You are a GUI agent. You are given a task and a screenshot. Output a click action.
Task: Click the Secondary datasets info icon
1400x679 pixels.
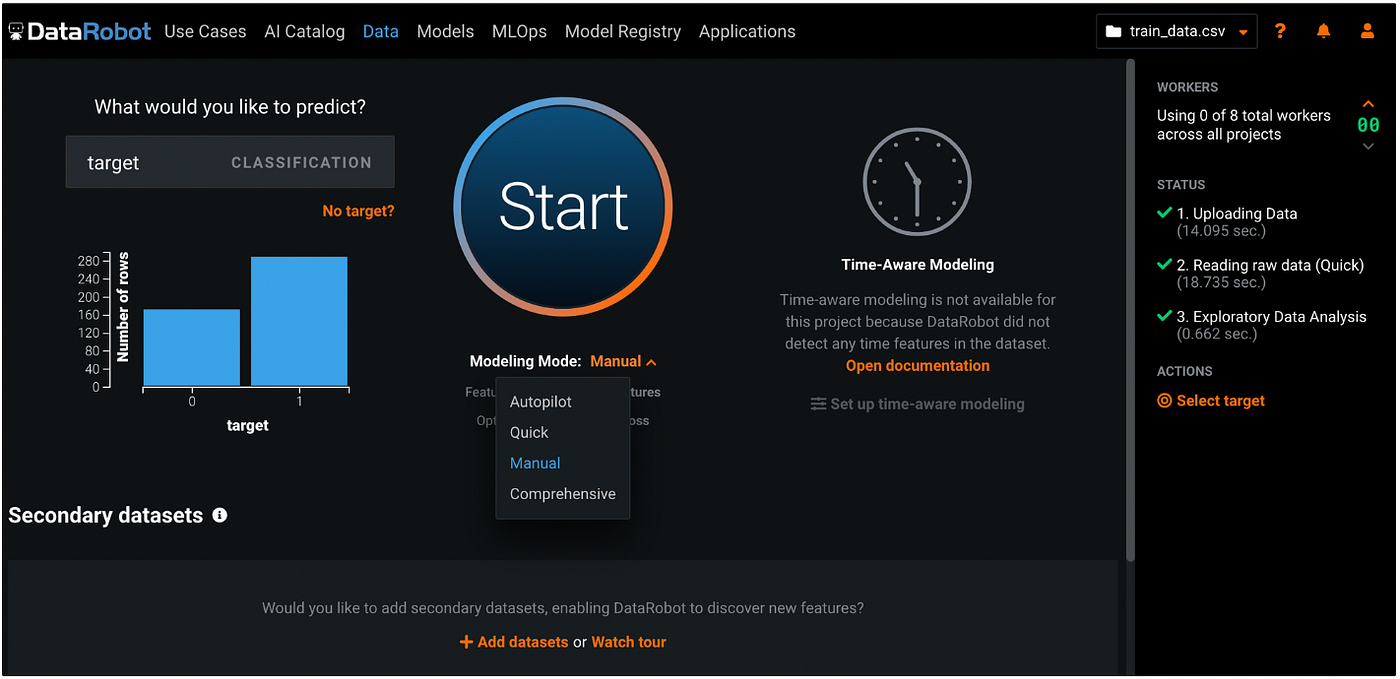click(220, 515)
